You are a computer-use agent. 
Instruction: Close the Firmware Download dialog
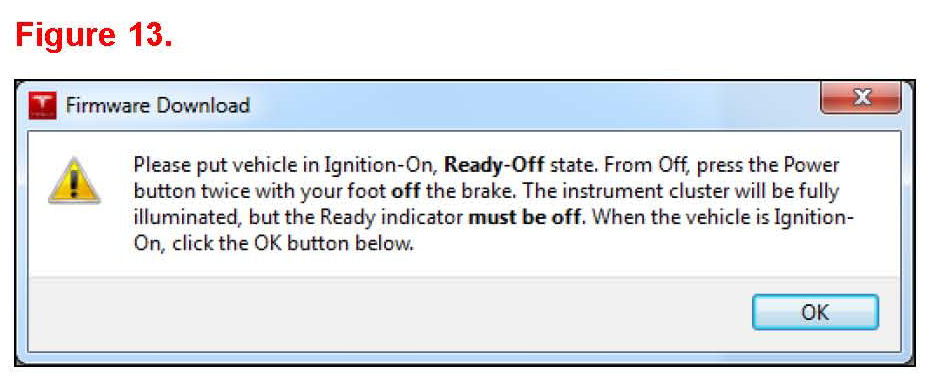click(860, 97)
